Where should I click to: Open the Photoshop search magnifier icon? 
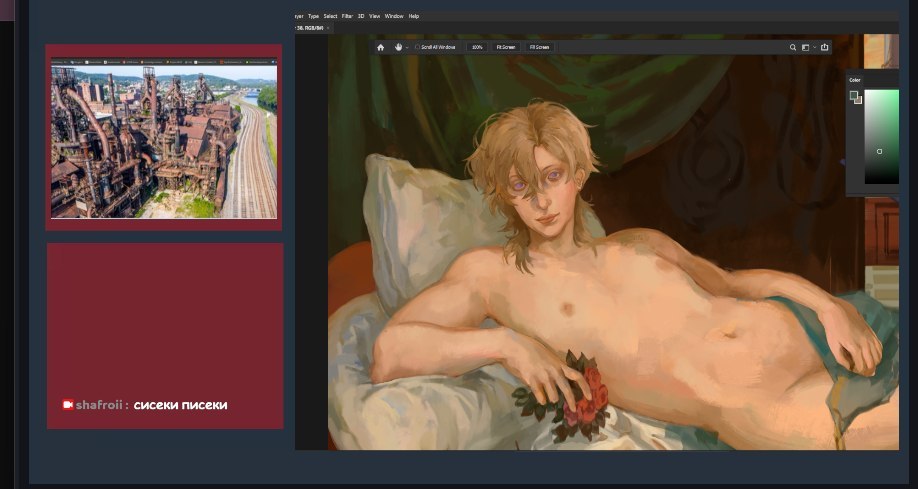tap(793, 47)
